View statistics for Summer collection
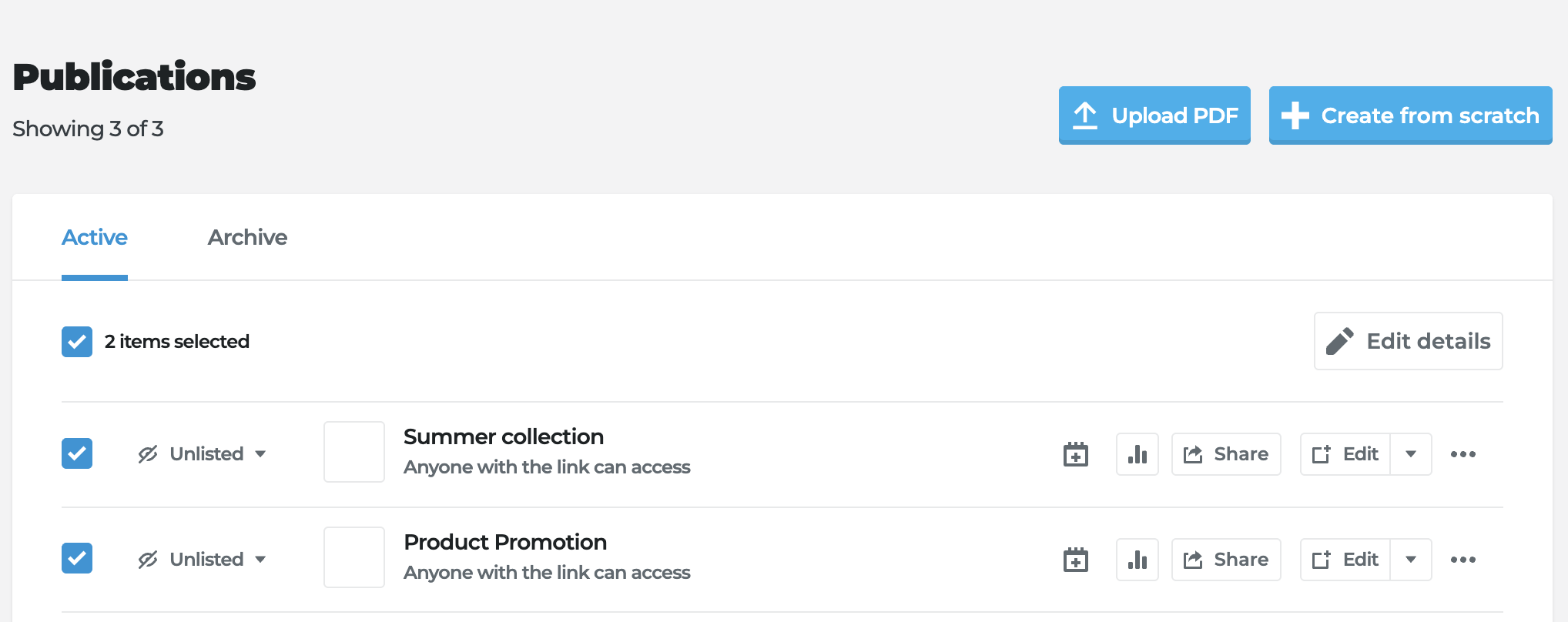The height and width of the screenshot is (622, 1568). [1137, 453]
